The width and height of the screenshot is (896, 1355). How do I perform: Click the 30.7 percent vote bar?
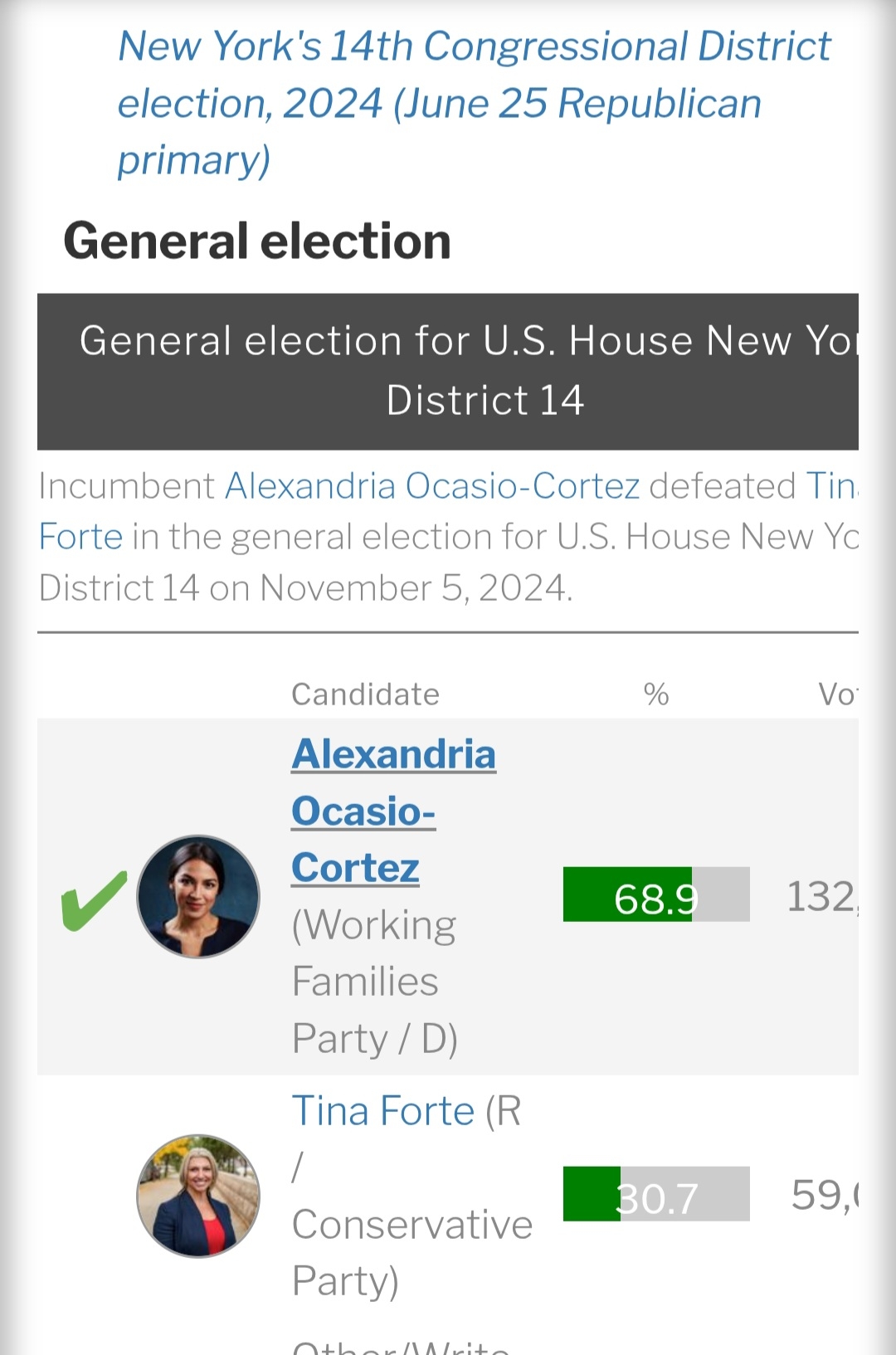point(655,1194)
